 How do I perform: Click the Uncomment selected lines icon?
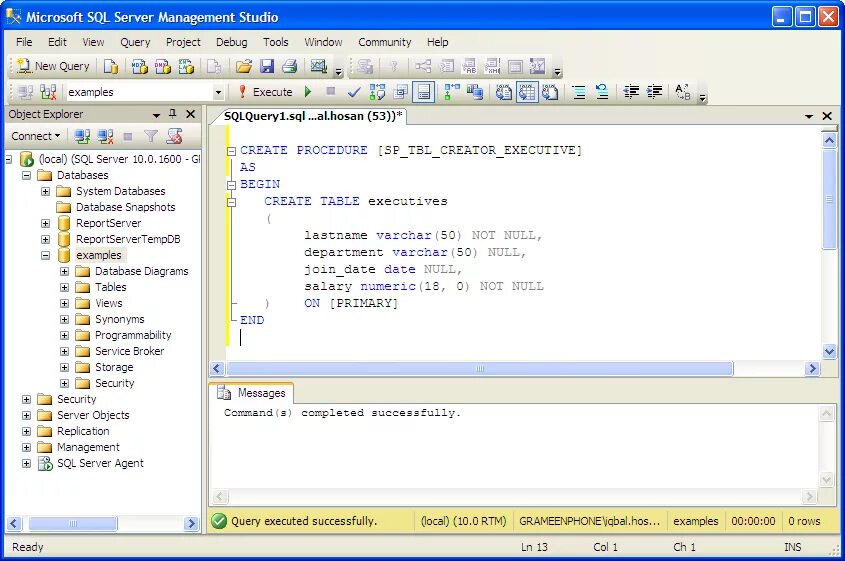602,92
